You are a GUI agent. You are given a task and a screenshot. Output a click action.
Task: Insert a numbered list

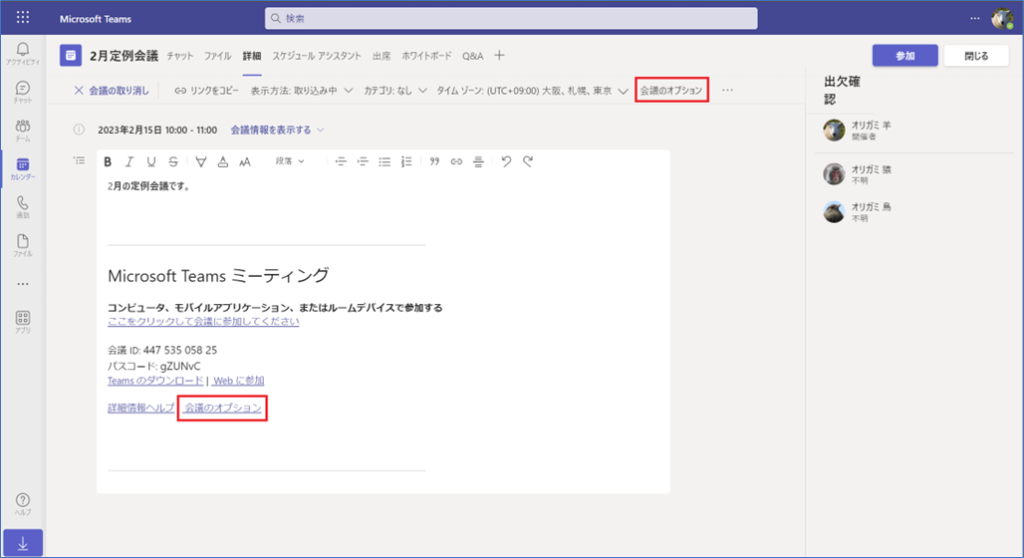point(405,161)
